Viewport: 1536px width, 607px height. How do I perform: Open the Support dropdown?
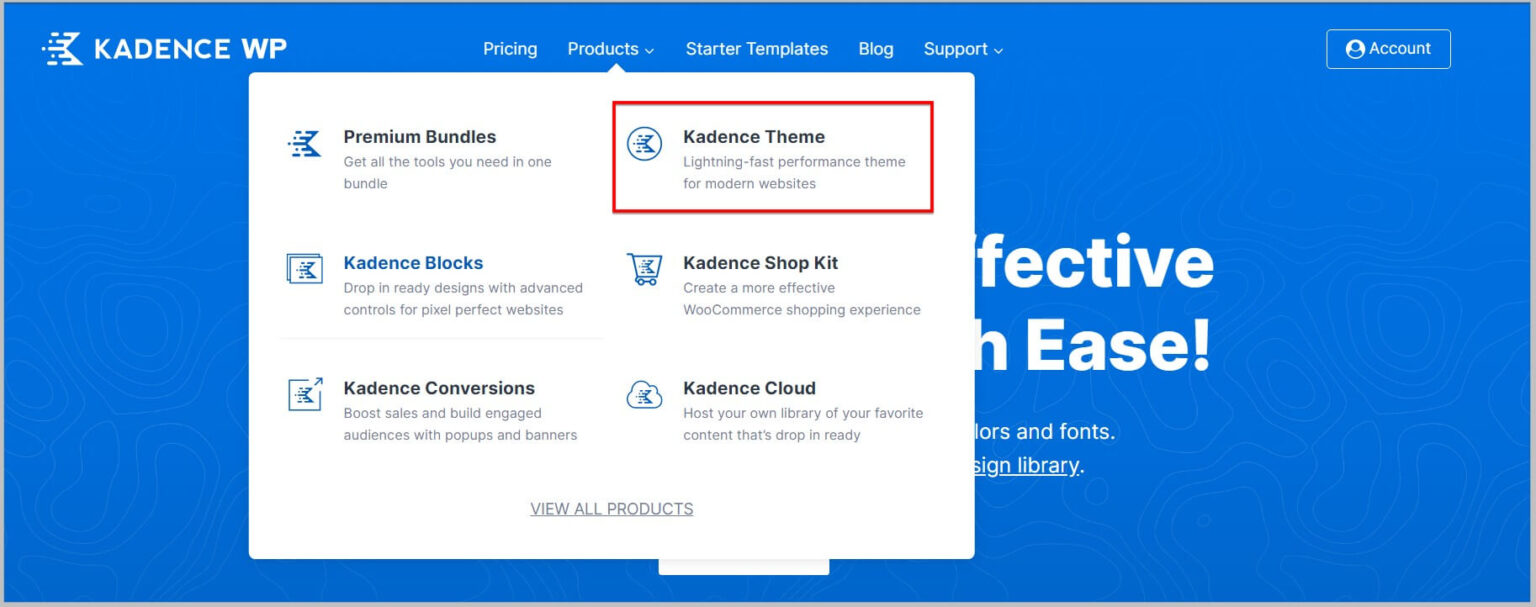955,48
